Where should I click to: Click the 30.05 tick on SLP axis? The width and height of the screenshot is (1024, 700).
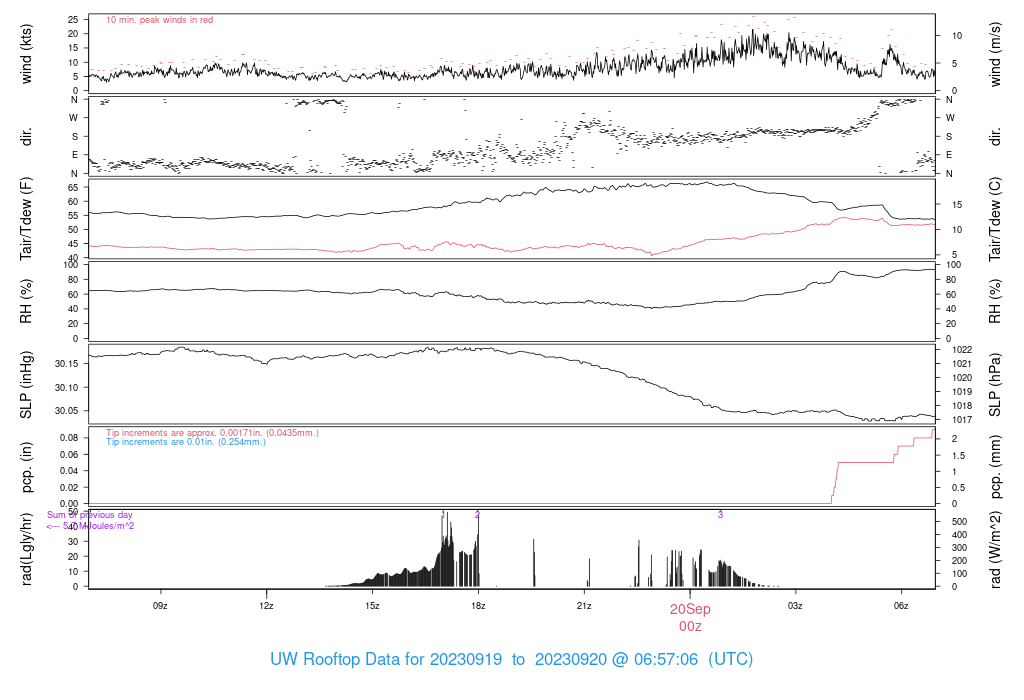click(66, 411)
